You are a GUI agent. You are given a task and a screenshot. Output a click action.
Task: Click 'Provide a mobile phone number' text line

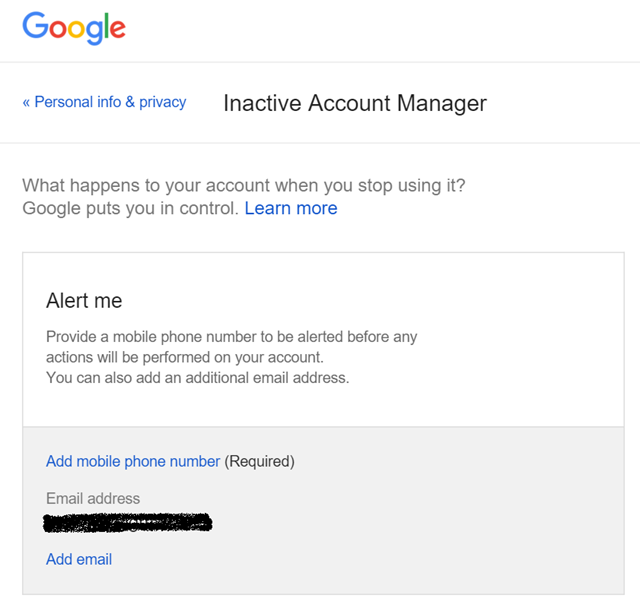coord(231,337)
